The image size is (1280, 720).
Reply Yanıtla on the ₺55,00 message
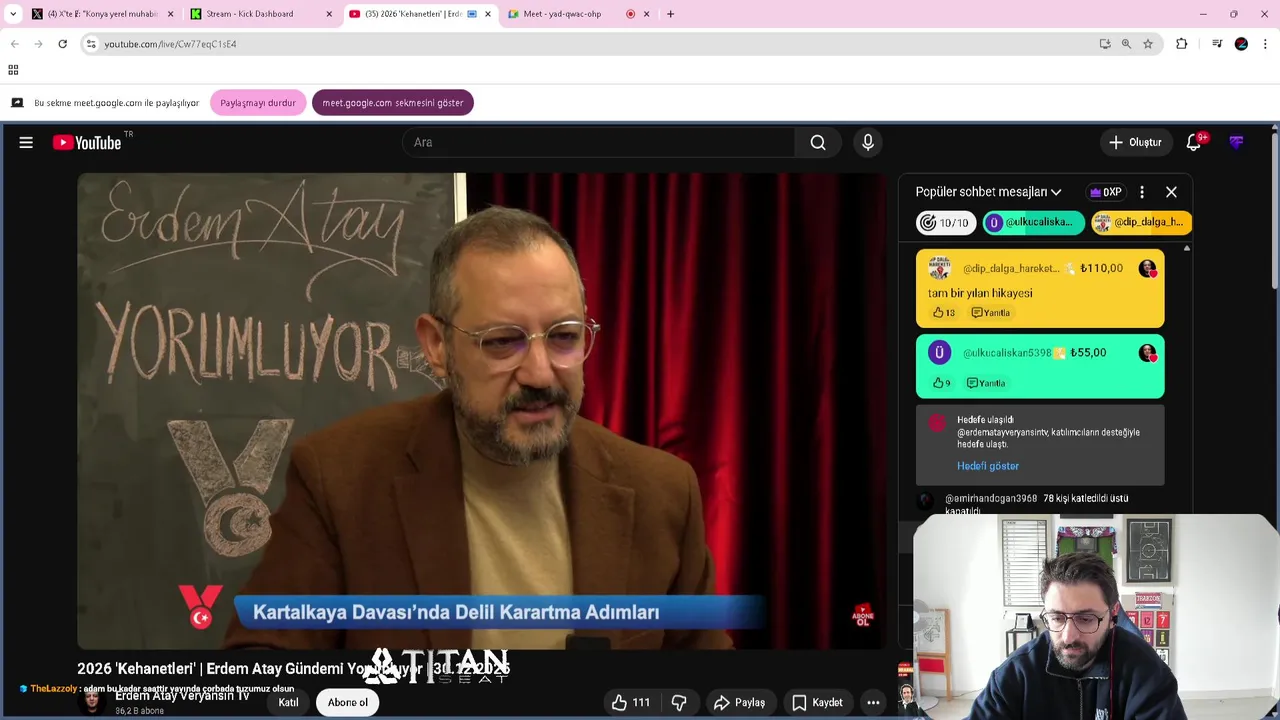pyautogui.click(x=986, y=383)
